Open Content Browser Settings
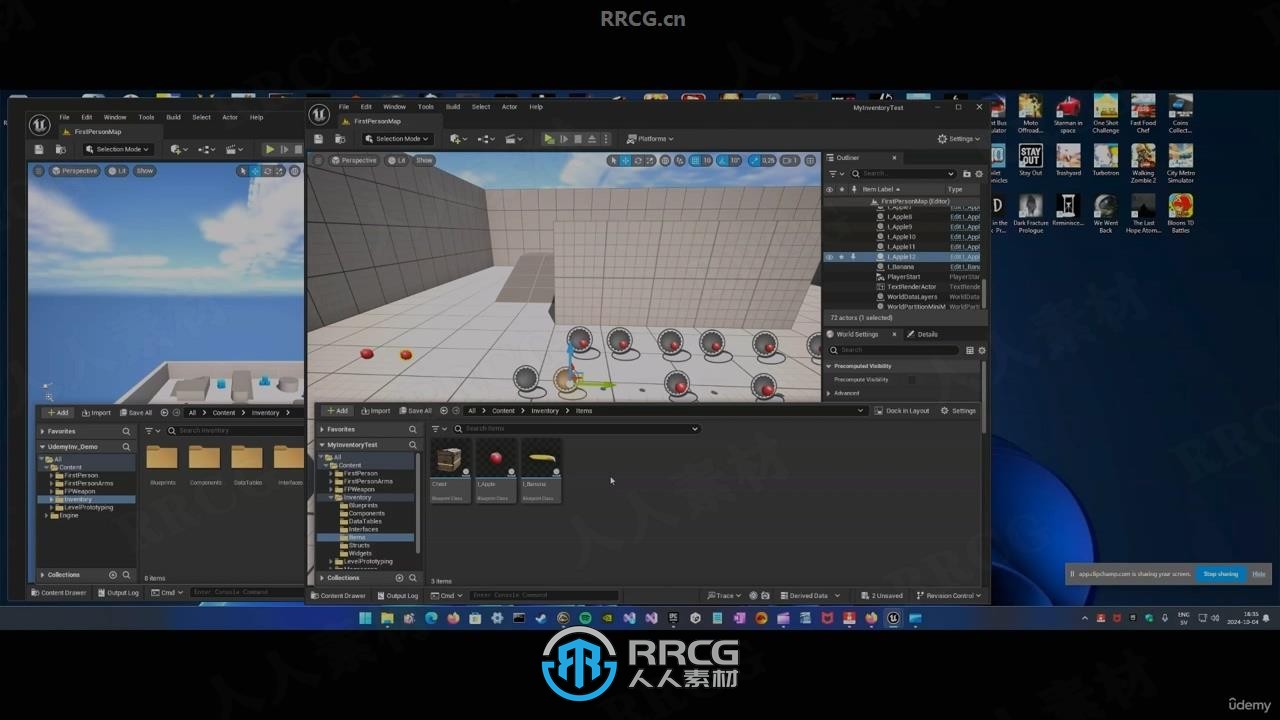 pos(958,411)
